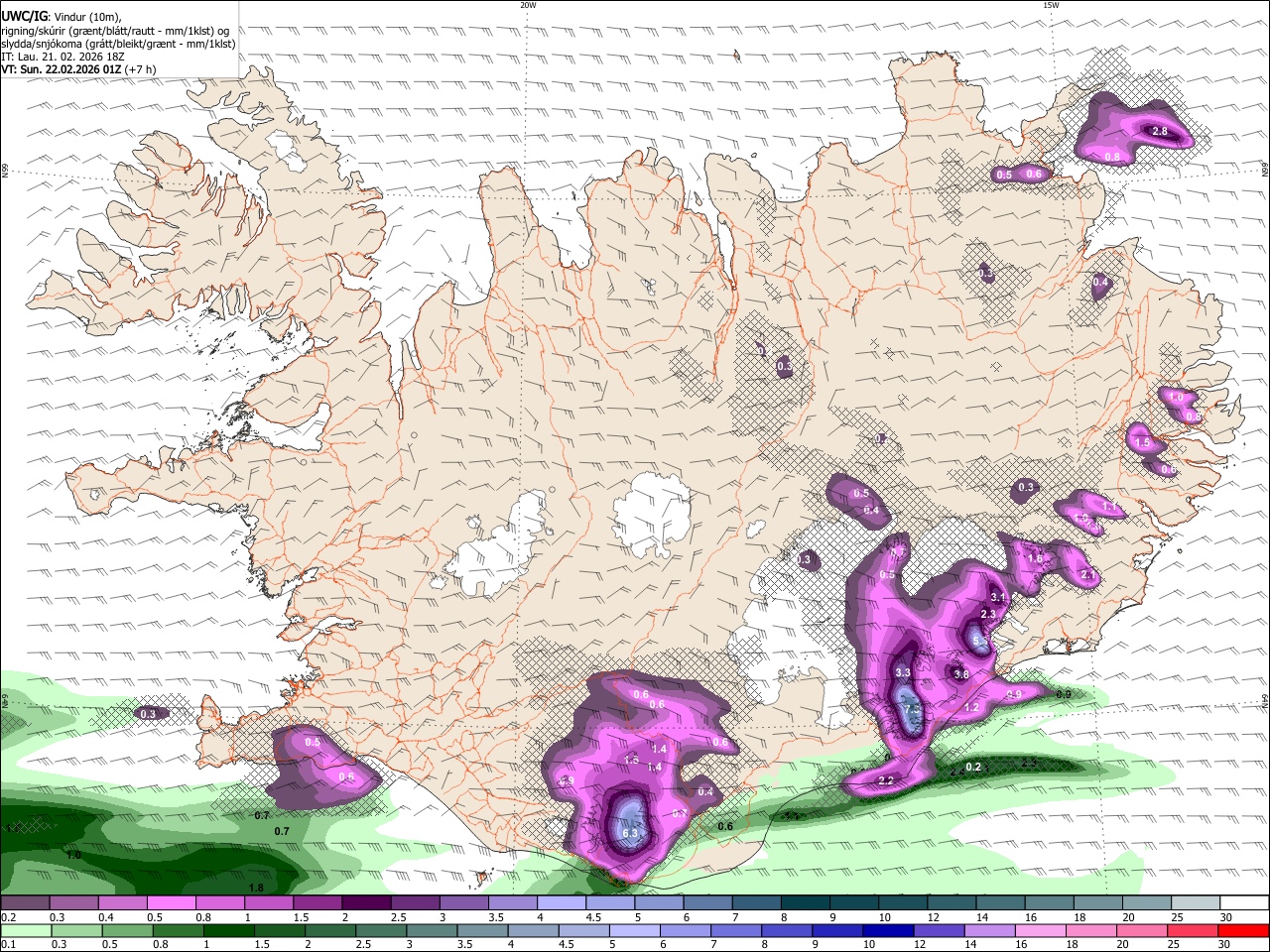Click the 3.1 snowfall value
Viewport: 1270px width, 952px height.
click(998, 598)
